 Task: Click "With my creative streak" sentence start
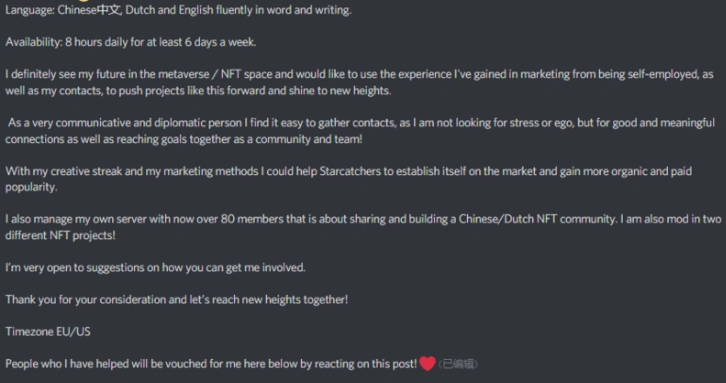click(x=63, y=171)
